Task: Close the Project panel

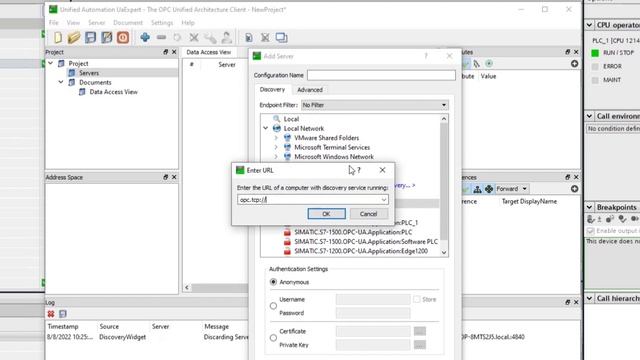Action: point(174,52)
